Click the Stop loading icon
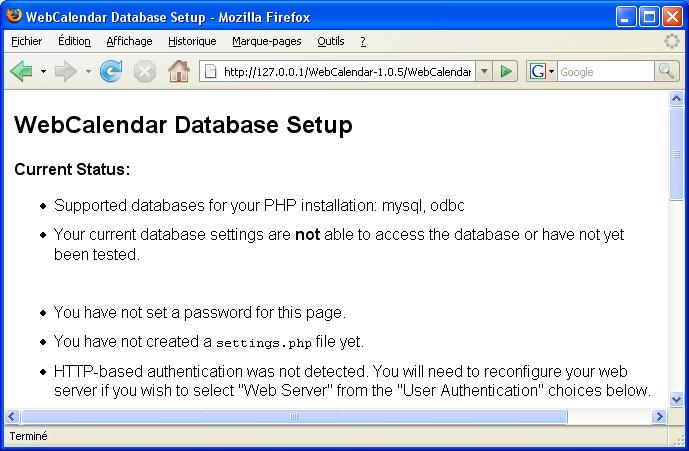This screenshot has height=451, width=689. coord(145,71)
